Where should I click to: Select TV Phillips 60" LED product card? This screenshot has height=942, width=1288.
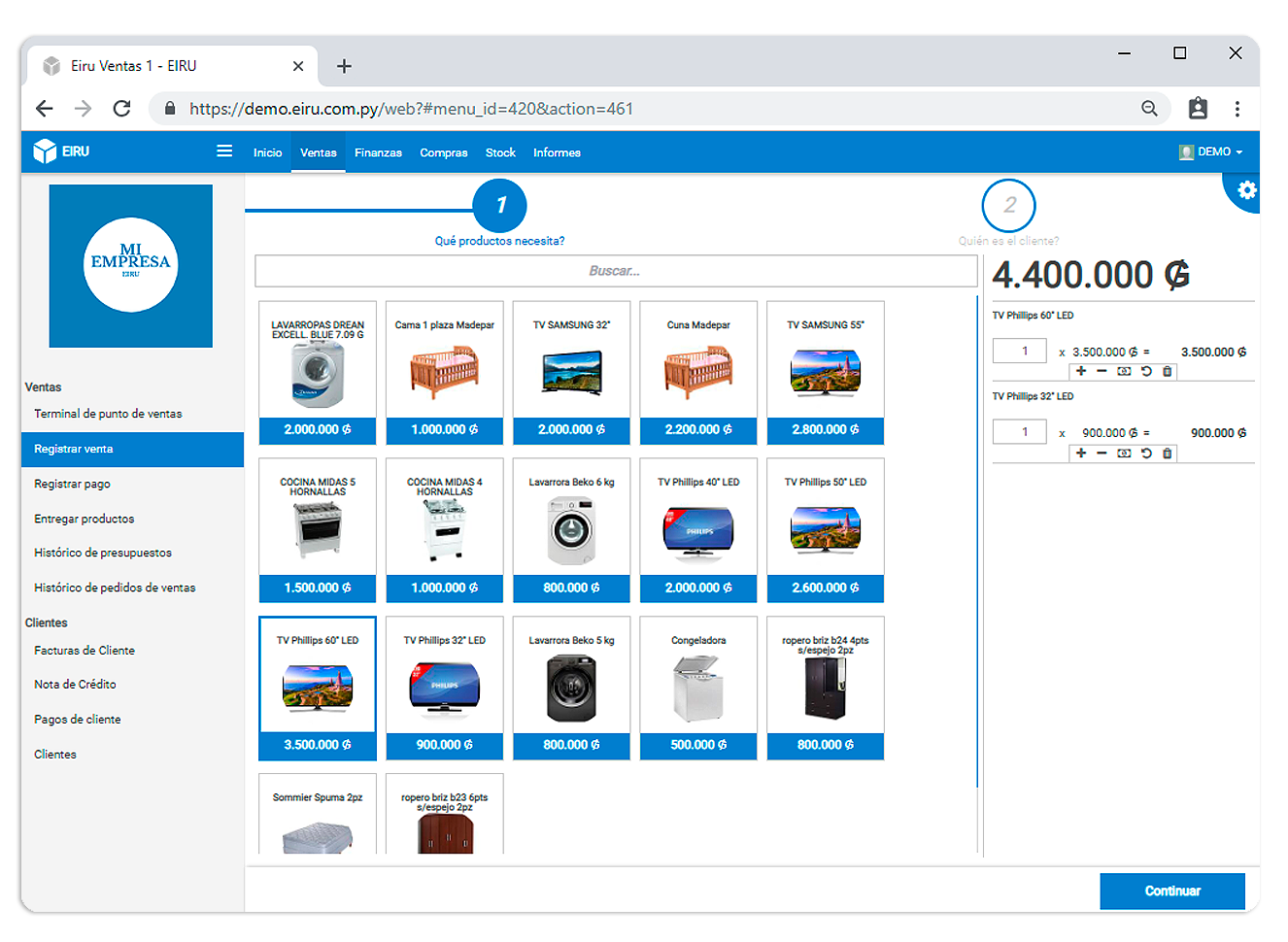tap(318, 689)
